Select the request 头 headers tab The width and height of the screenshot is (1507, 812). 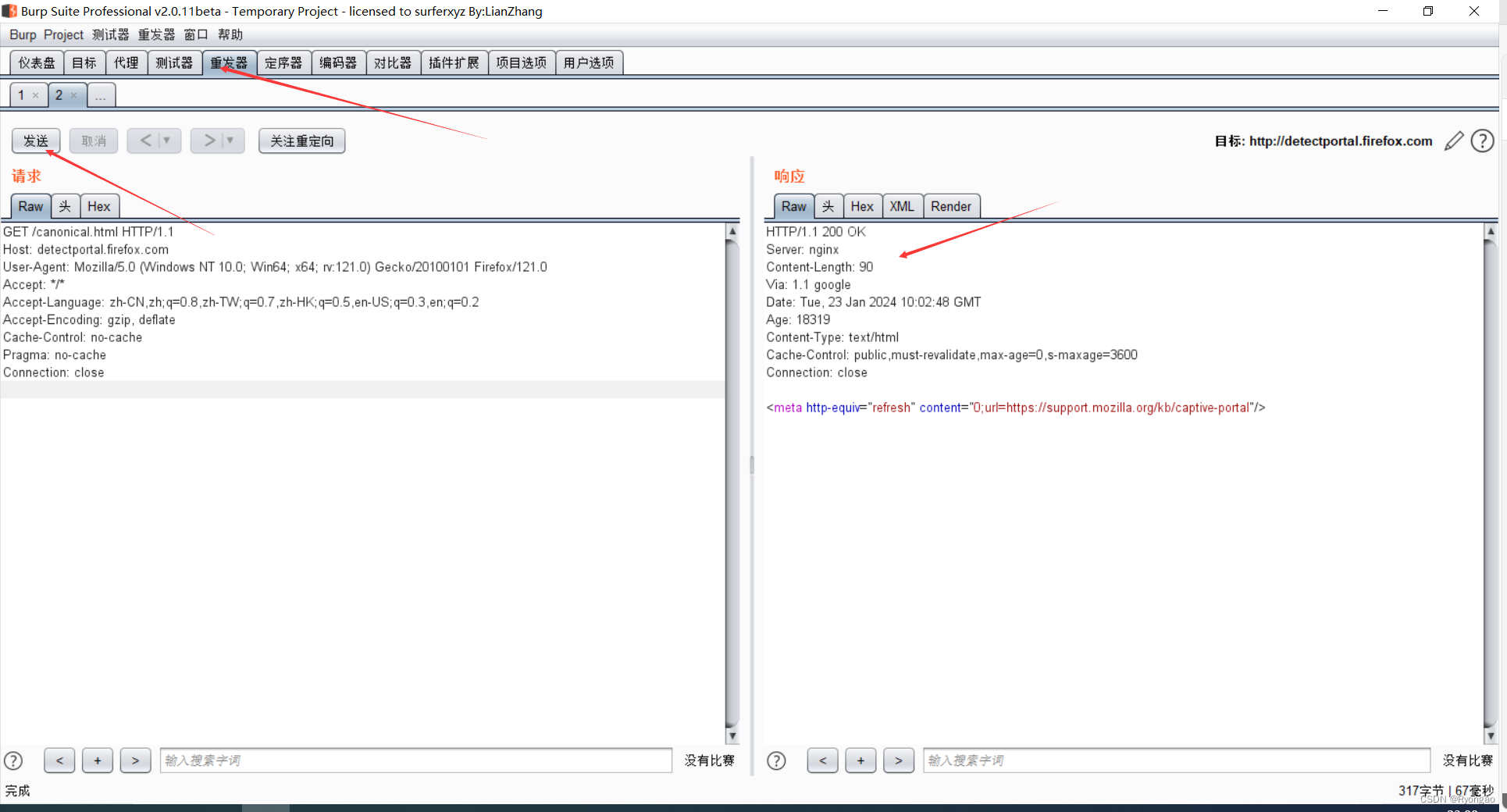pos(65,206)
